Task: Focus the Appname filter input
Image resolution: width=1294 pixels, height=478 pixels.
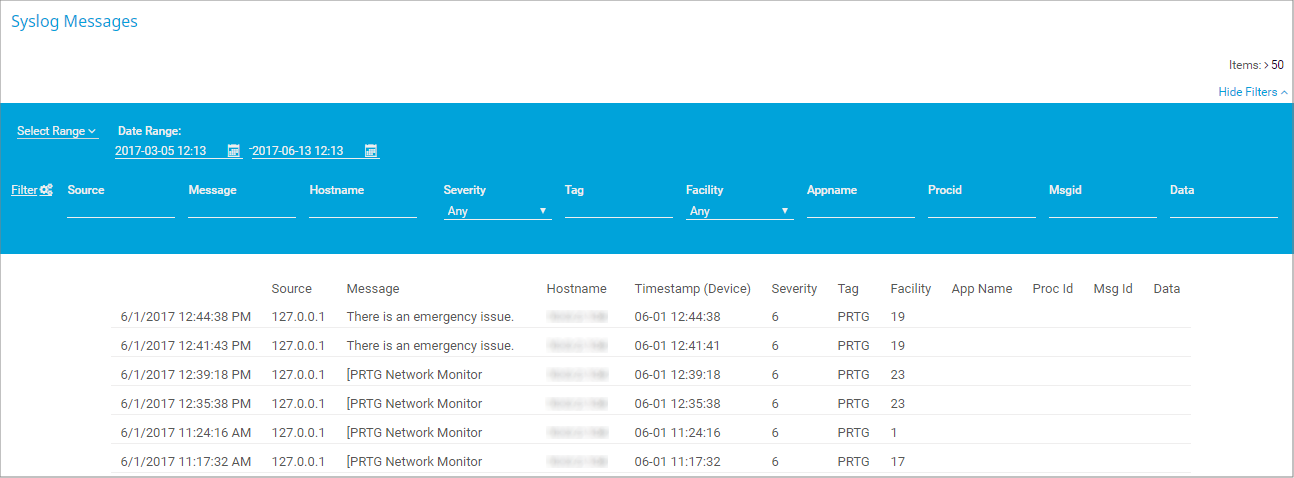Action: coord(860,210)
